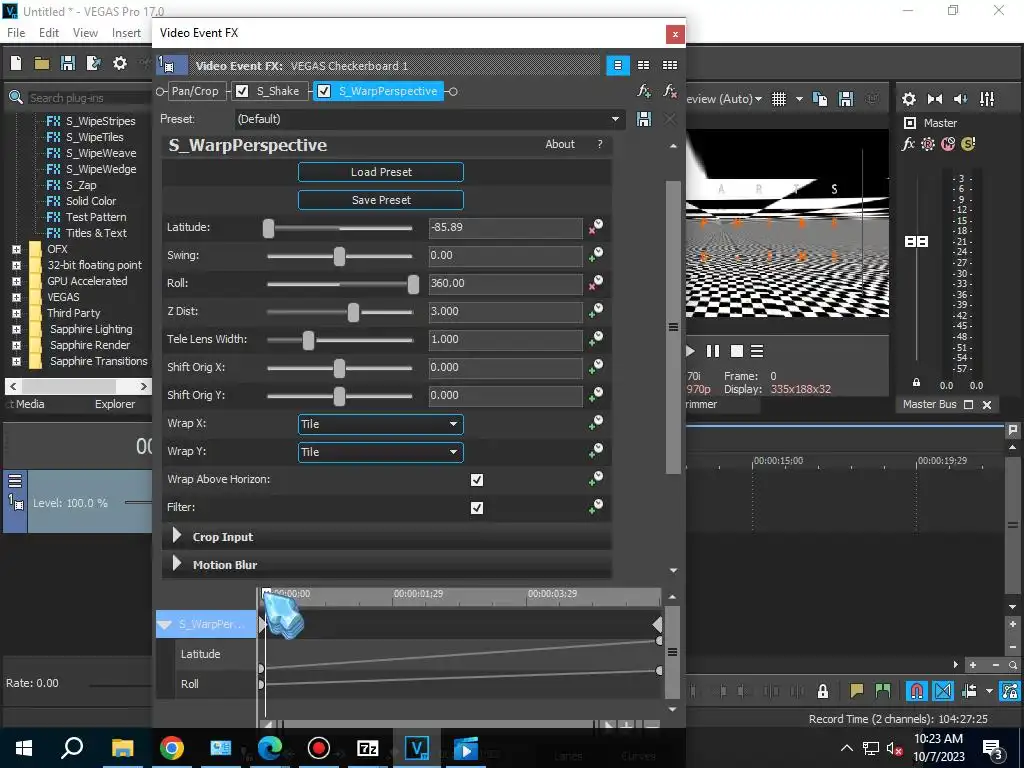The image size is (1024, 768).
Task: Select the Pan/Crop chain item
Action: coord(195,91)
